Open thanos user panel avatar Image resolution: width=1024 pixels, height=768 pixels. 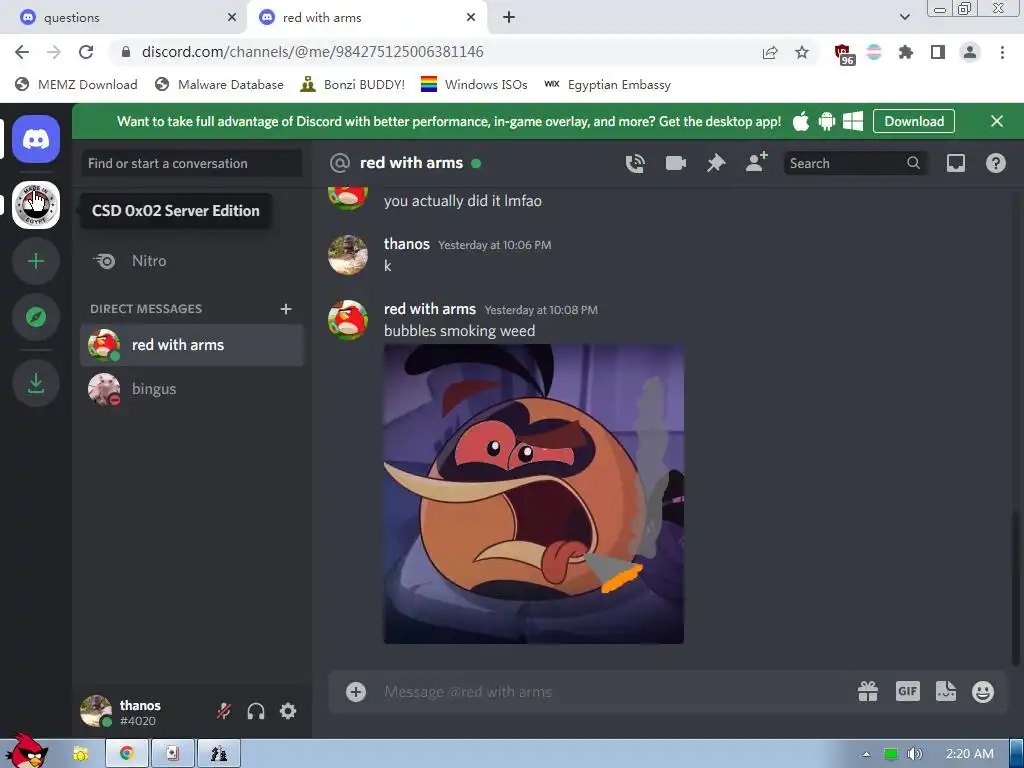(x=96, y=711)
